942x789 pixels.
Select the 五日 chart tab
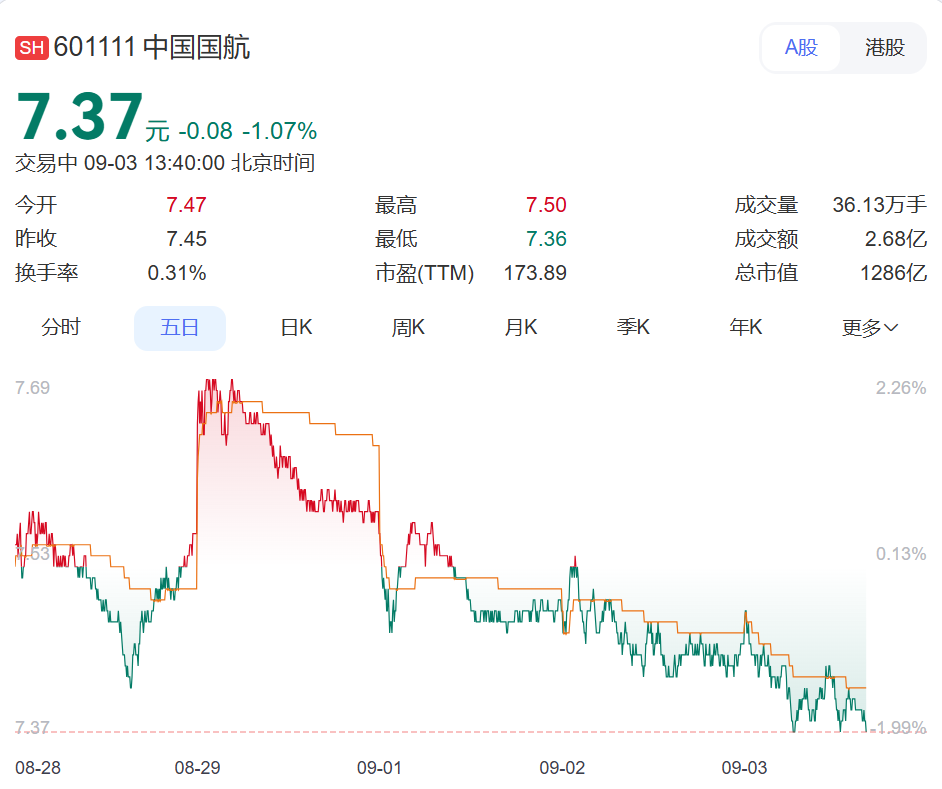pos(180,328)
